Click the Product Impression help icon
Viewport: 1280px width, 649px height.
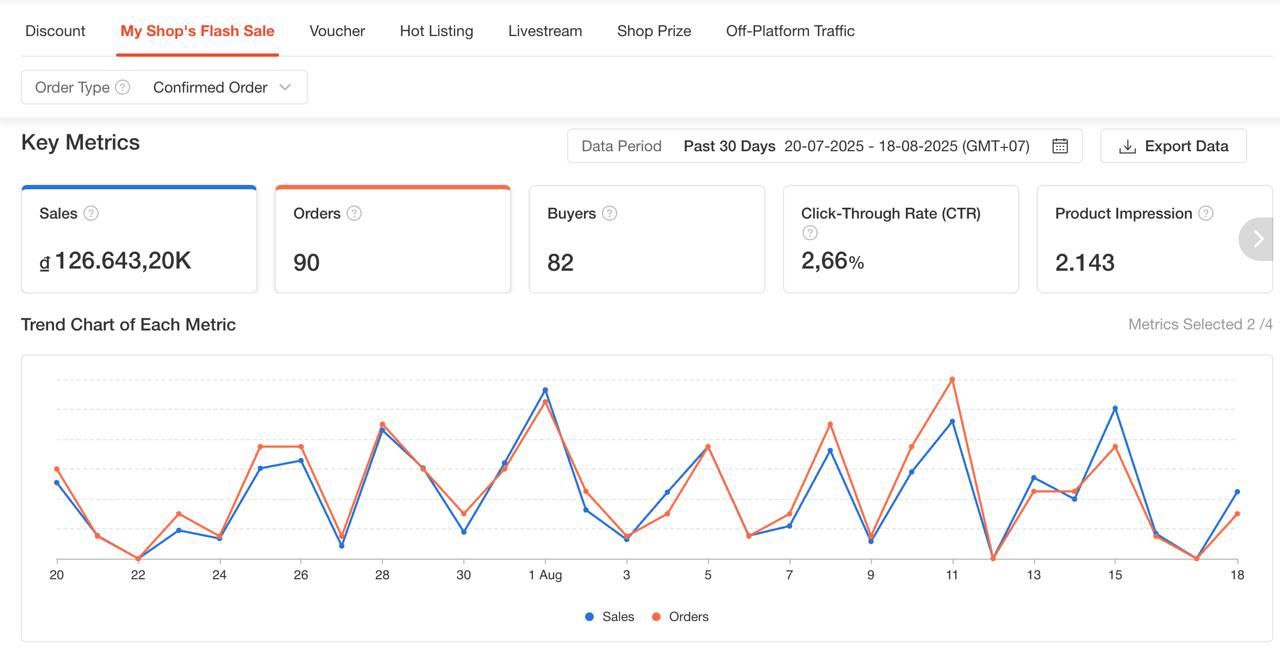pos(1206,213)
